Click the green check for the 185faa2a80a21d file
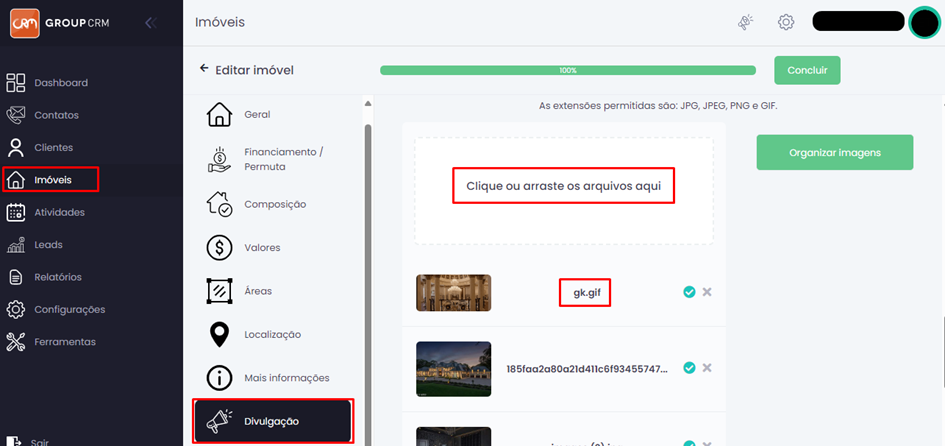This screenshot has height=446, width=945. pos(689,368)
